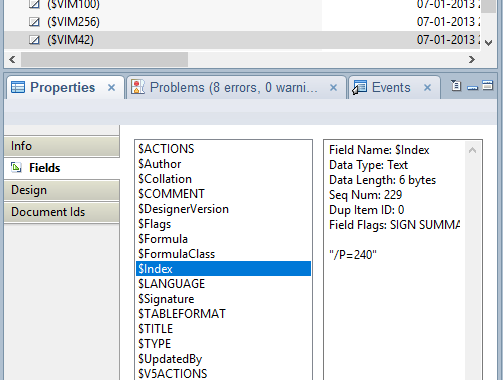The image size is (503, 380).
Task: Select the ($VIM256) view row
Action: click(242, 22)
